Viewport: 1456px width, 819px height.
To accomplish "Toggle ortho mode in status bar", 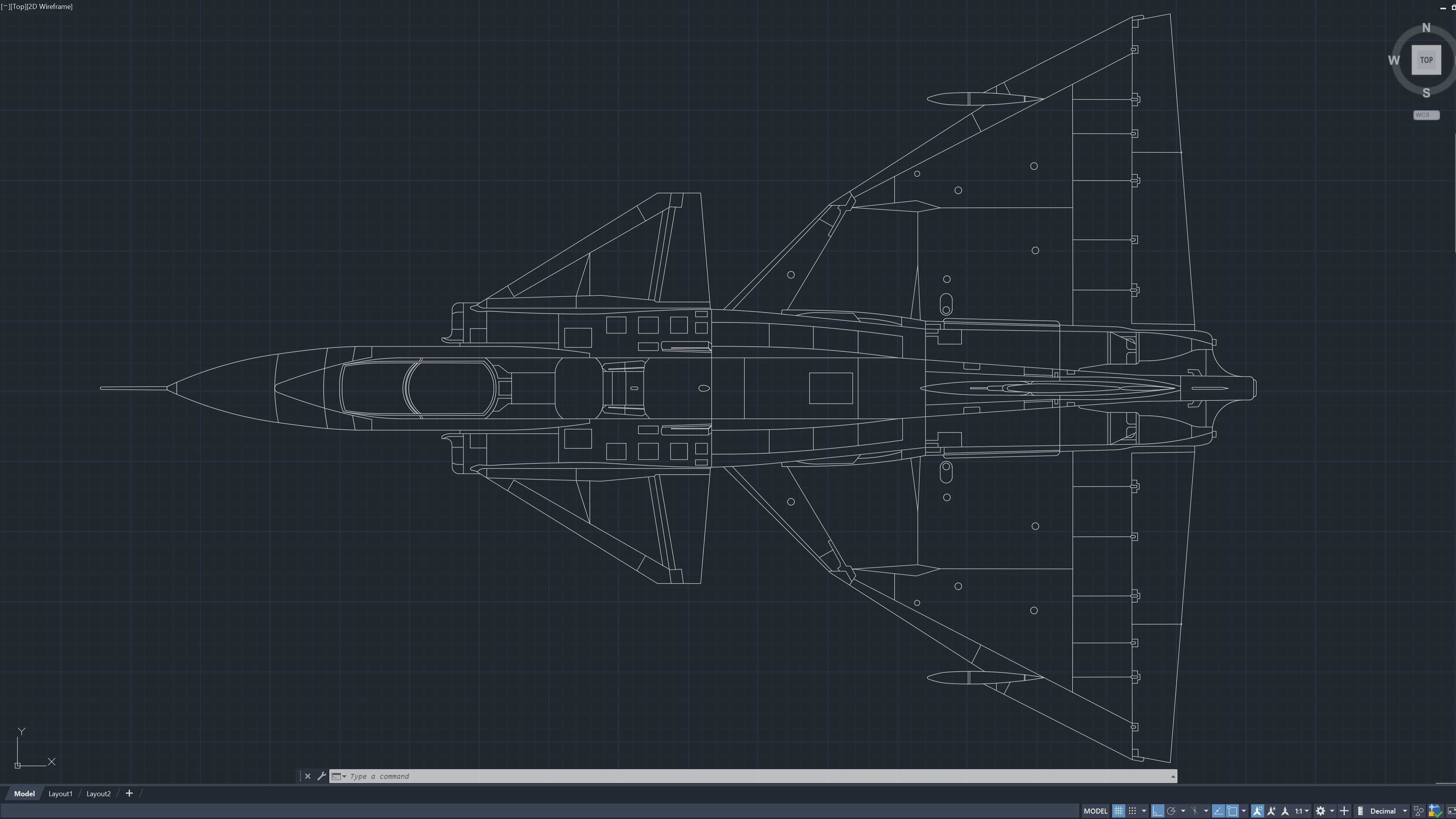I will tap(1158, 811).
